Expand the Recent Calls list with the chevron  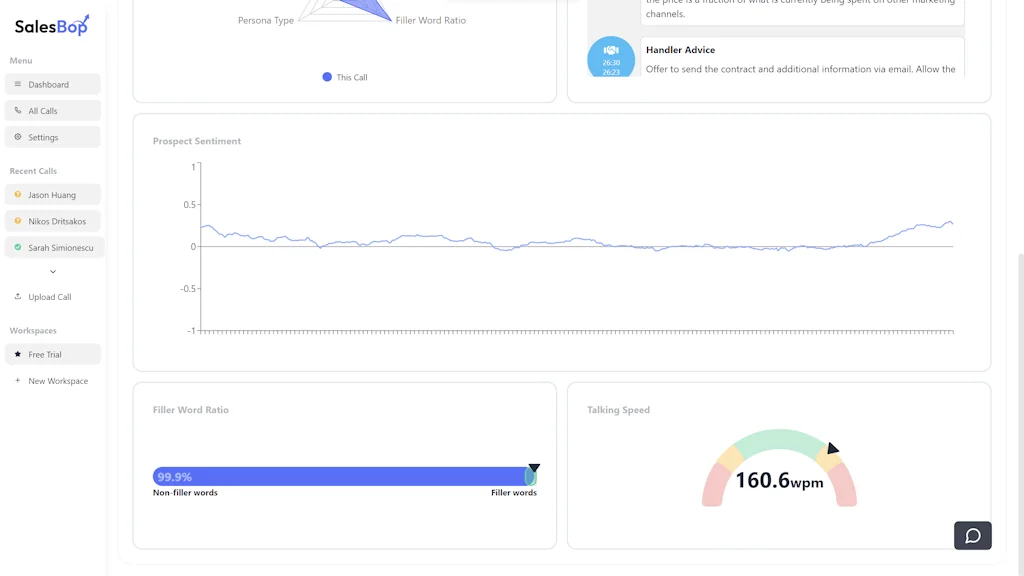click(54, 271)
